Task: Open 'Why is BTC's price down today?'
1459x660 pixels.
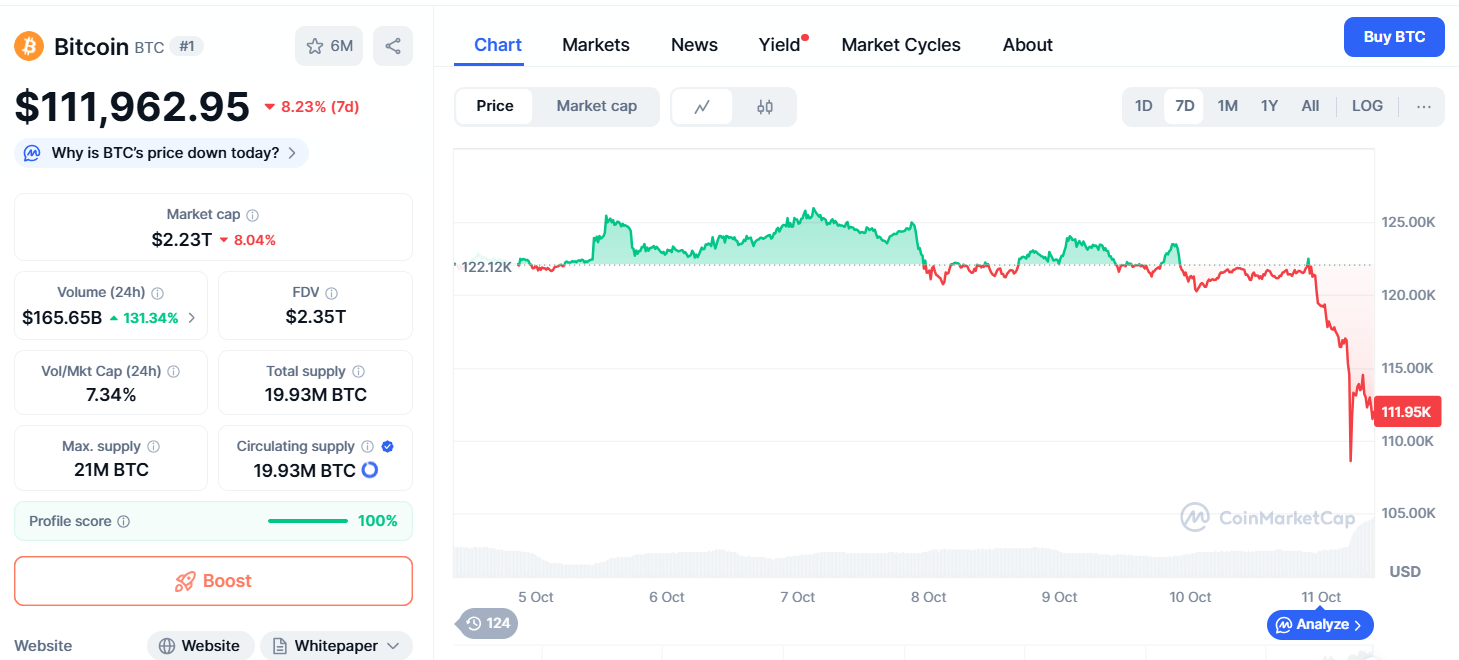Action: tap(161, 153)
